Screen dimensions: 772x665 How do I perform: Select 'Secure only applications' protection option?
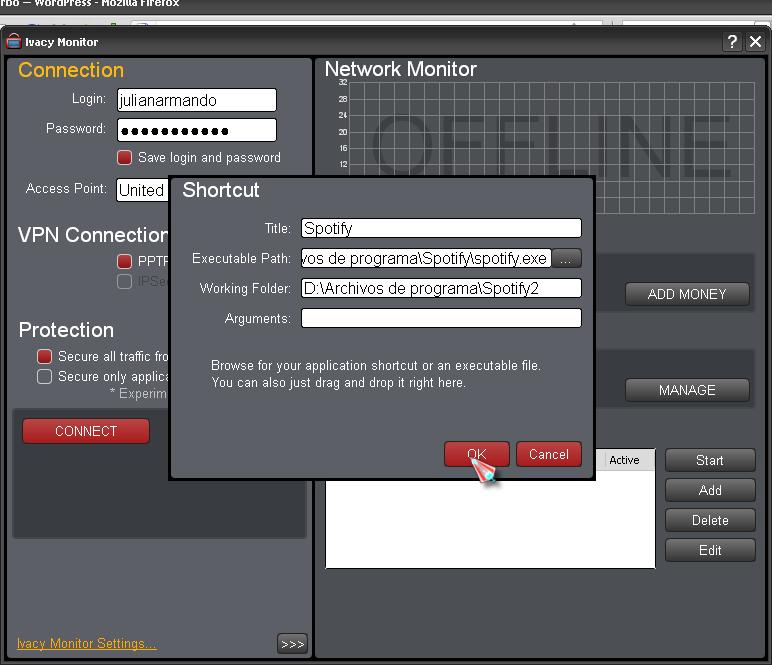pos(44,377)
